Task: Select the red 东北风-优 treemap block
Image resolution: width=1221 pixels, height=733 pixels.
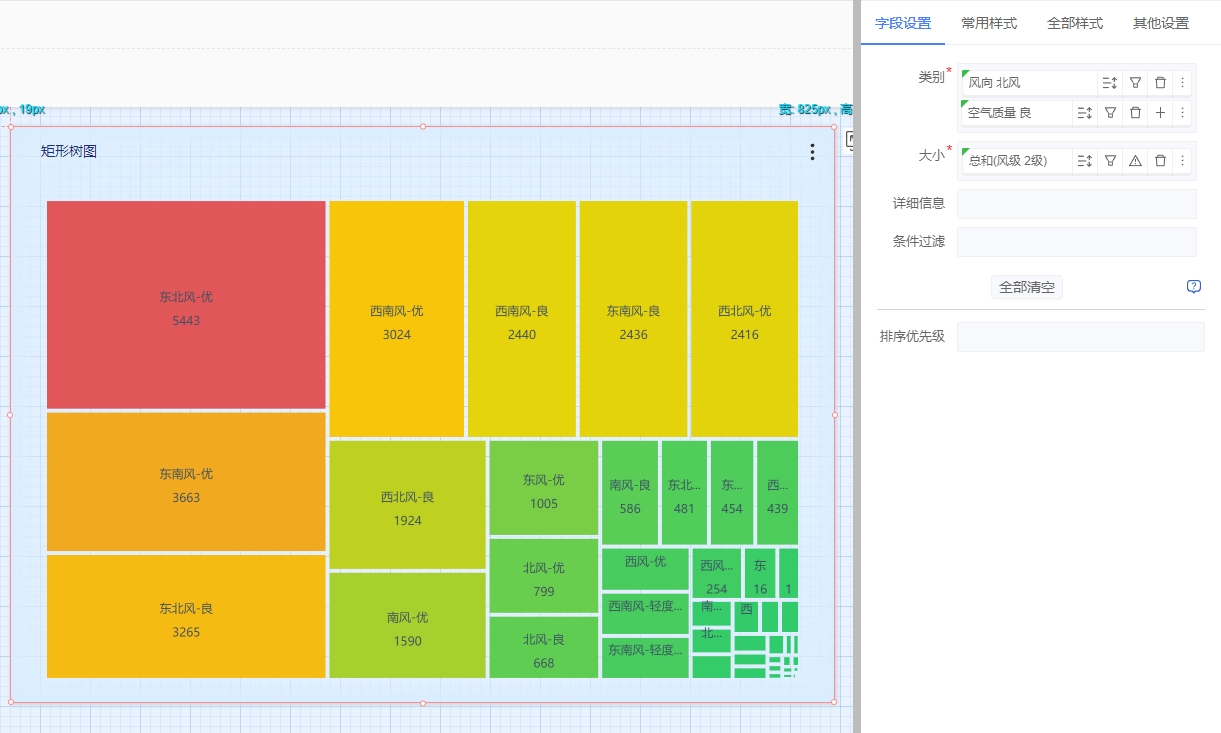Action: click(186, 305)
